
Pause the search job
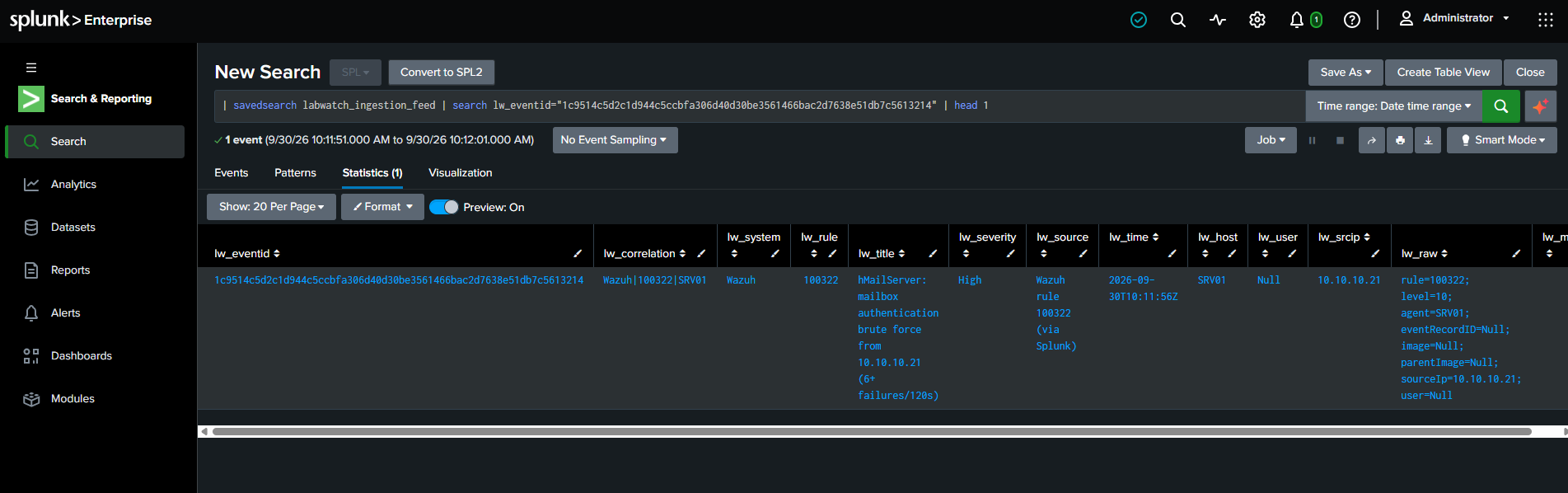(1313, 140)
